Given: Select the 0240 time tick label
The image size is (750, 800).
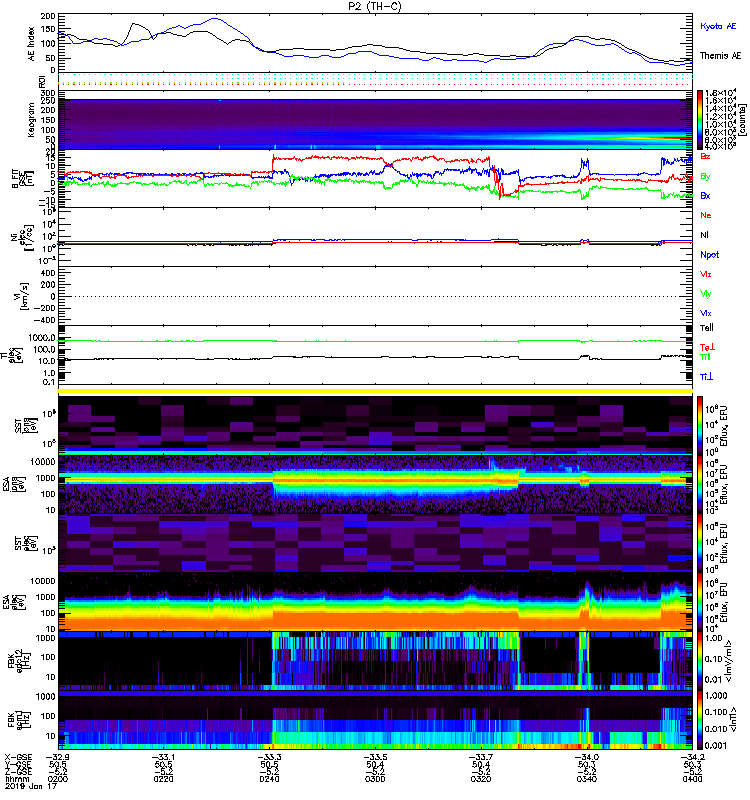Looking at the screenshot, I should (269, 779).
